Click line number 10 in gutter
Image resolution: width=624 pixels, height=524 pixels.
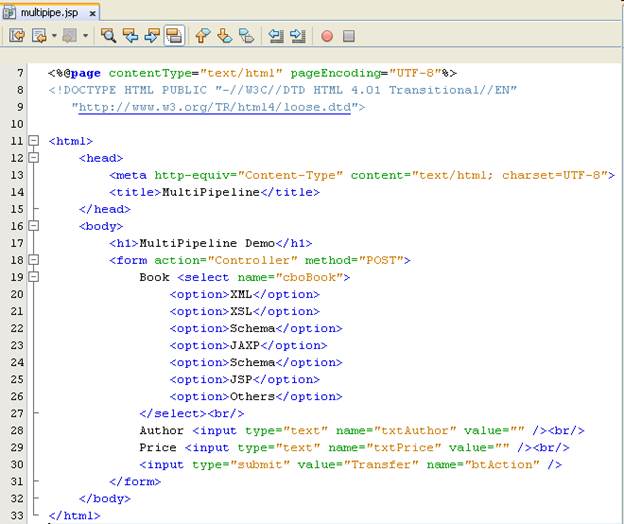[x=17, y=124]
